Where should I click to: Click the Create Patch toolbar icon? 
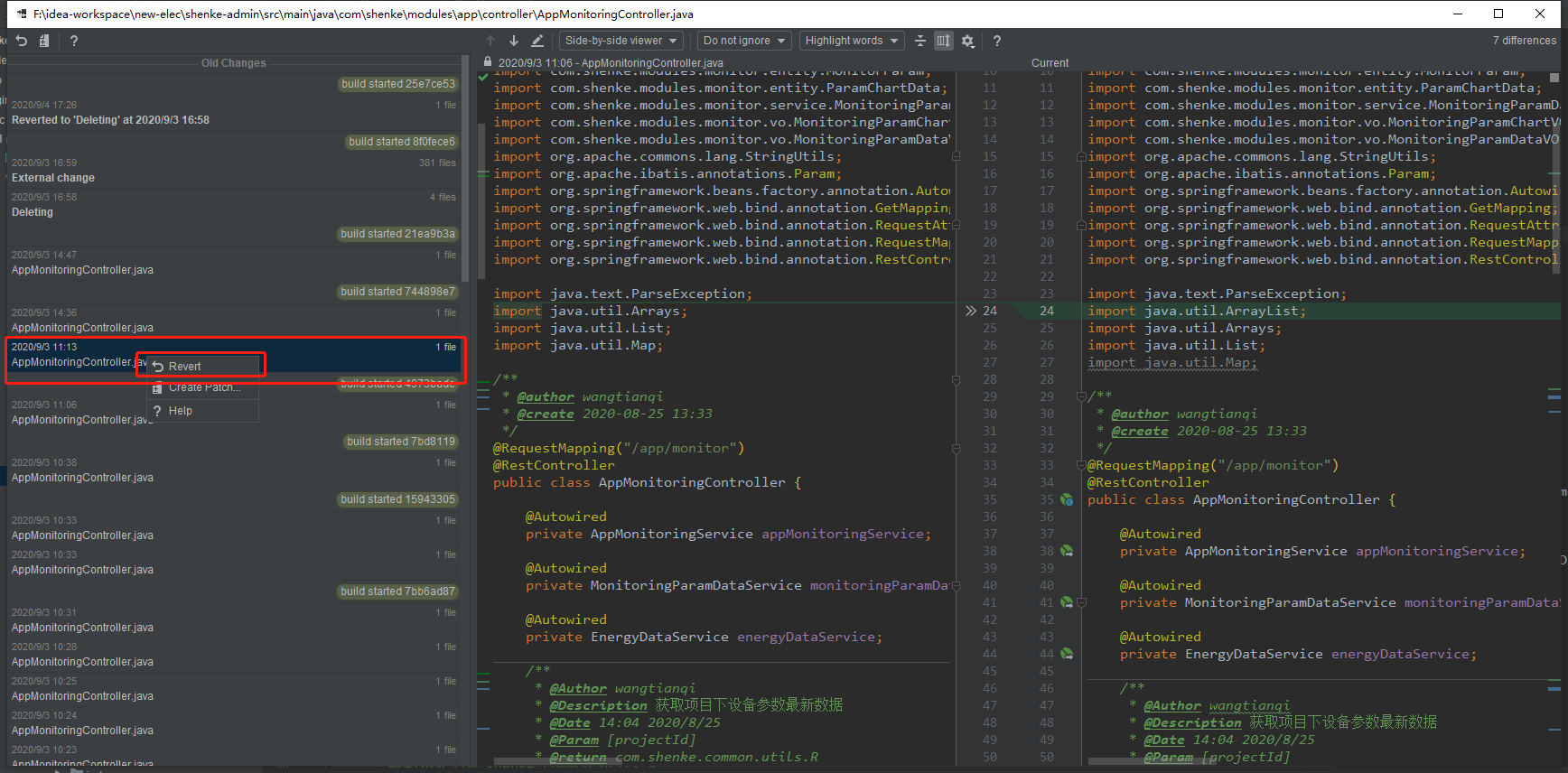44,41
